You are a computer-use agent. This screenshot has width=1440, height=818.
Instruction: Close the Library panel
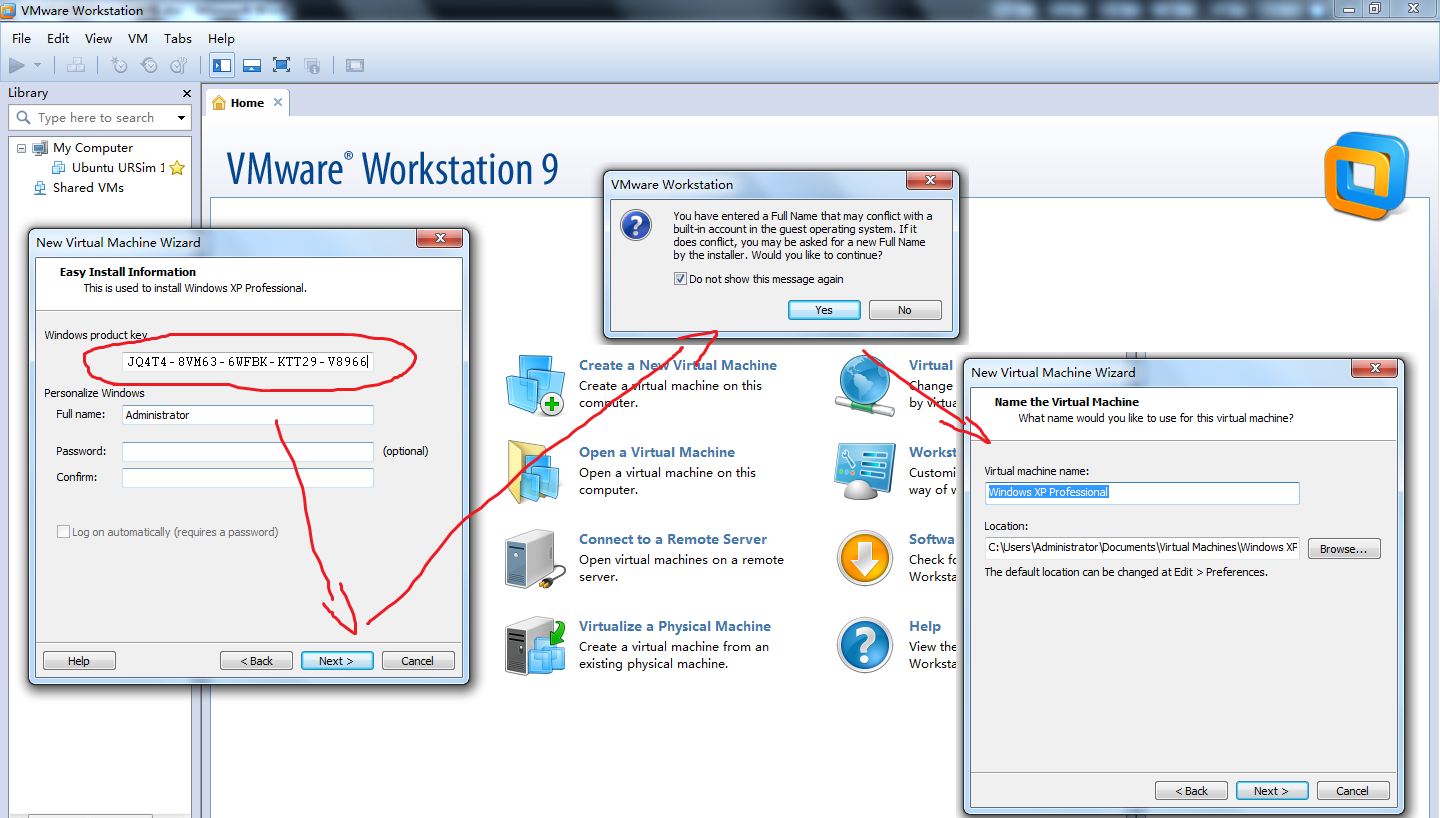[186, 93]
